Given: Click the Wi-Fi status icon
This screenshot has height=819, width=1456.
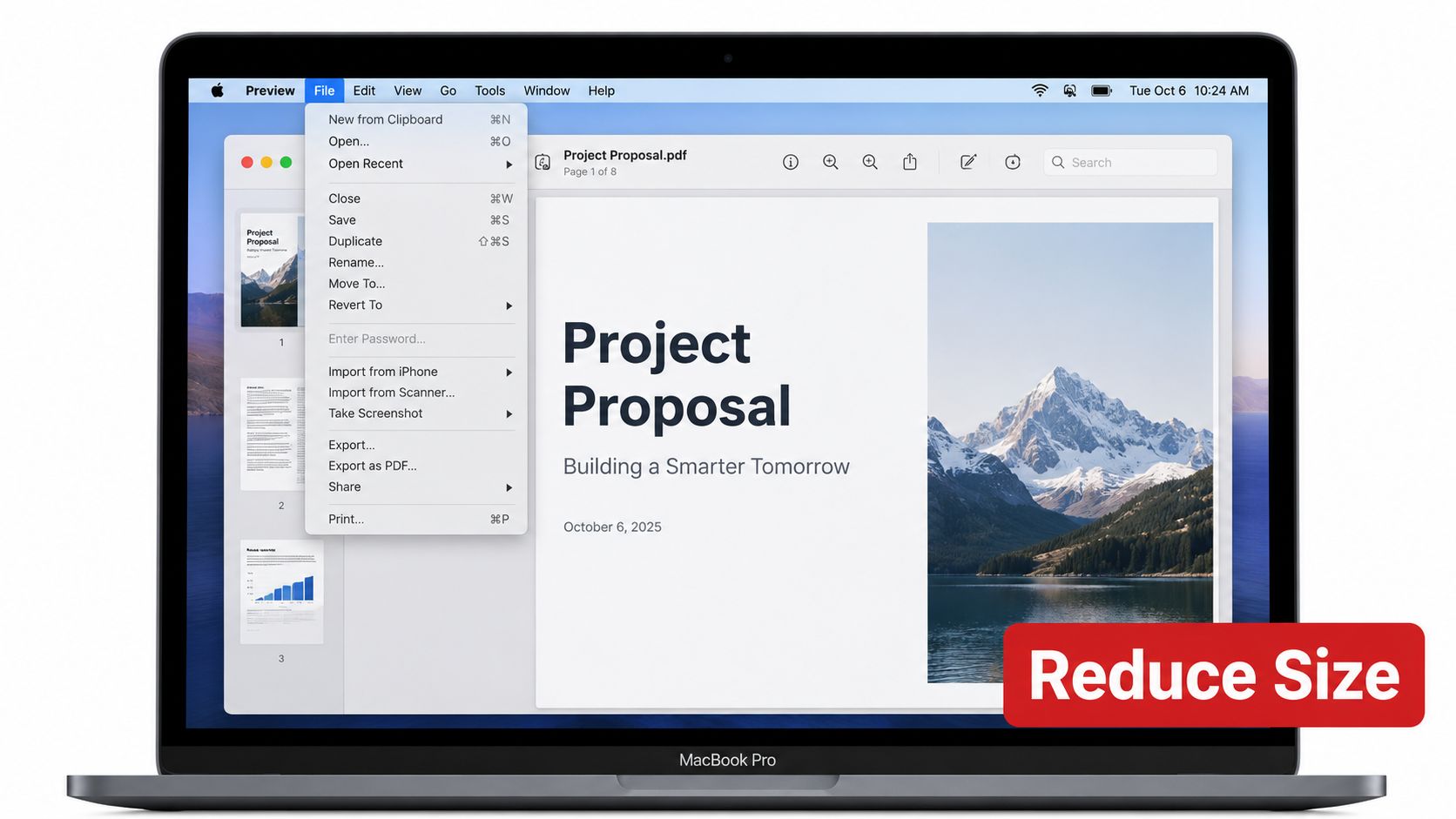Looking at the screenshot, I should (1040, 91).
